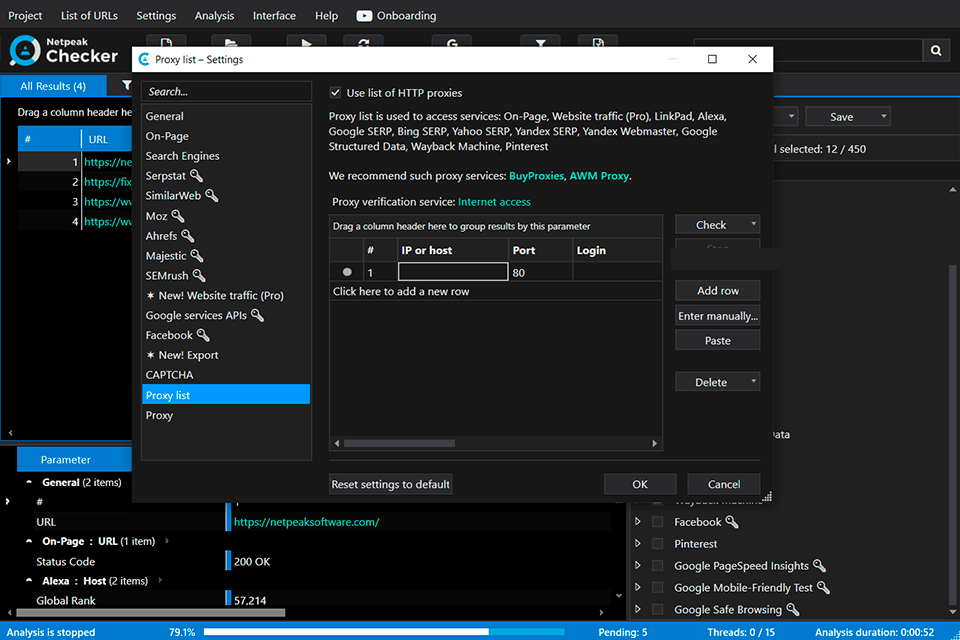Click the key icon next to Majestic
Image resolution: width=960 pixels, height=640 pixels.
point(197,255)
